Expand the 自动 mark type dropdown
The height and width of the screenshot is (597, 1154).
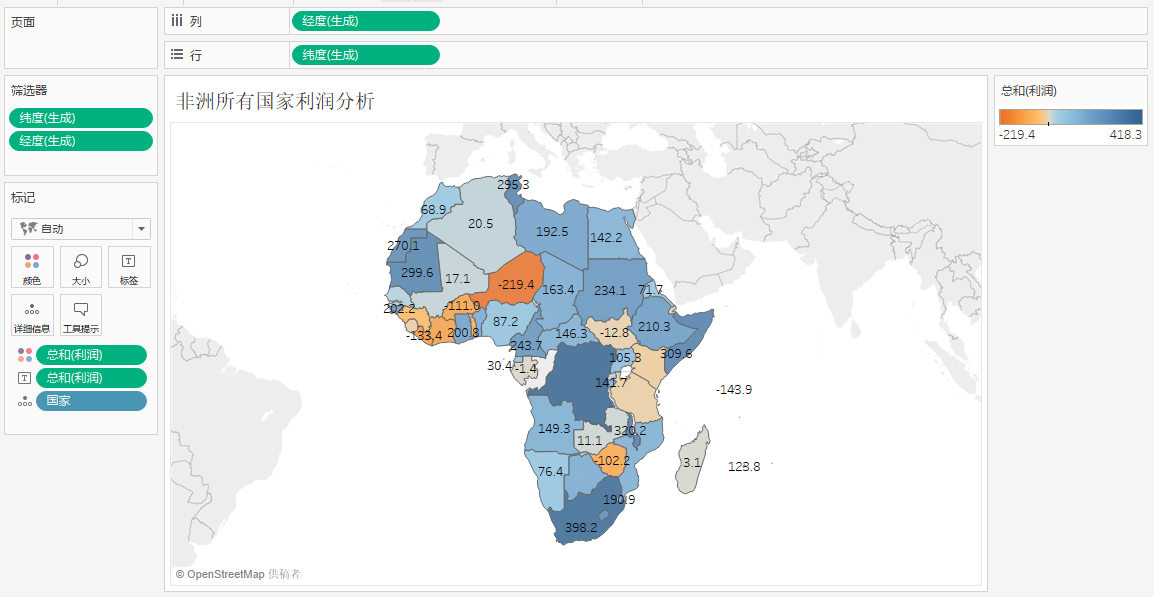click(x=141, y=229)
